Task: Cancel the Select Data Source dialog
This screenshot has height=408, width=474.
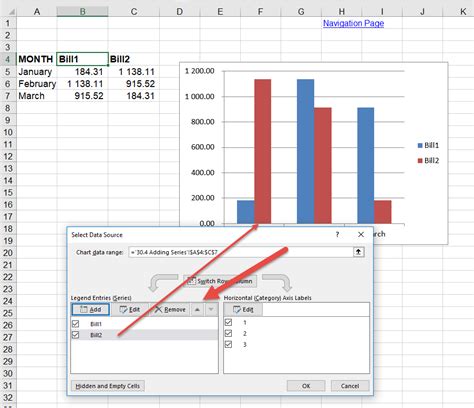Action: (350, 386)
